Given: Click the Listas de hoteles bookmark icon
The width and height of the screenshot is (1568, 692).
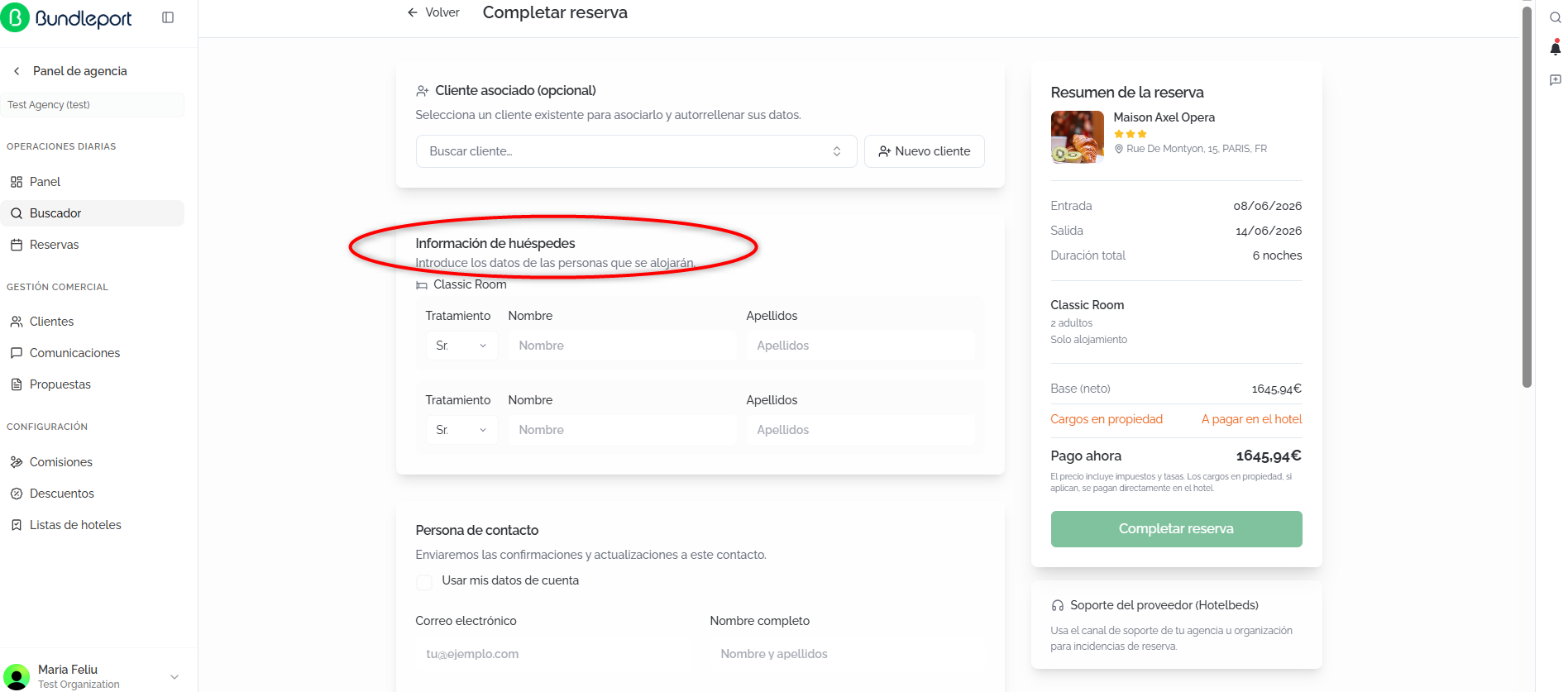Looking at the screenshot, I should (x=17, y=525).
